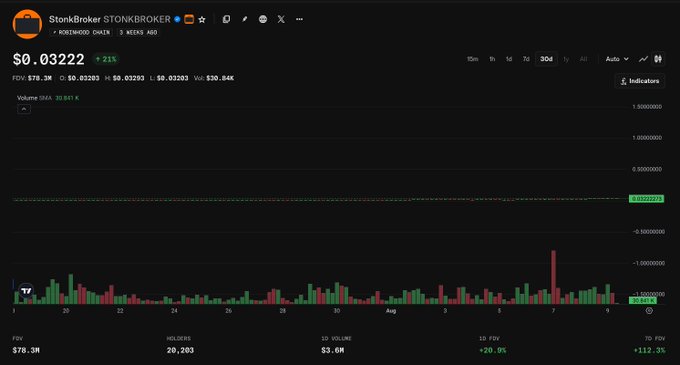
Task: Add StonkBroker to favorites with the star
Action: tap(202, 20)
